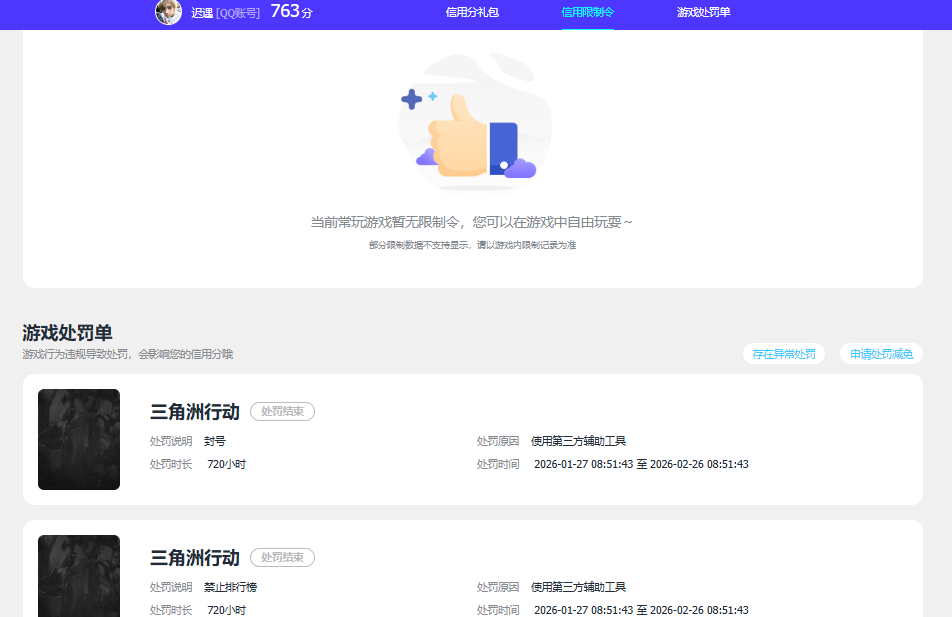
Task: Open the game thumbnail of the 封号 record
Action: (x=79, y=440)
